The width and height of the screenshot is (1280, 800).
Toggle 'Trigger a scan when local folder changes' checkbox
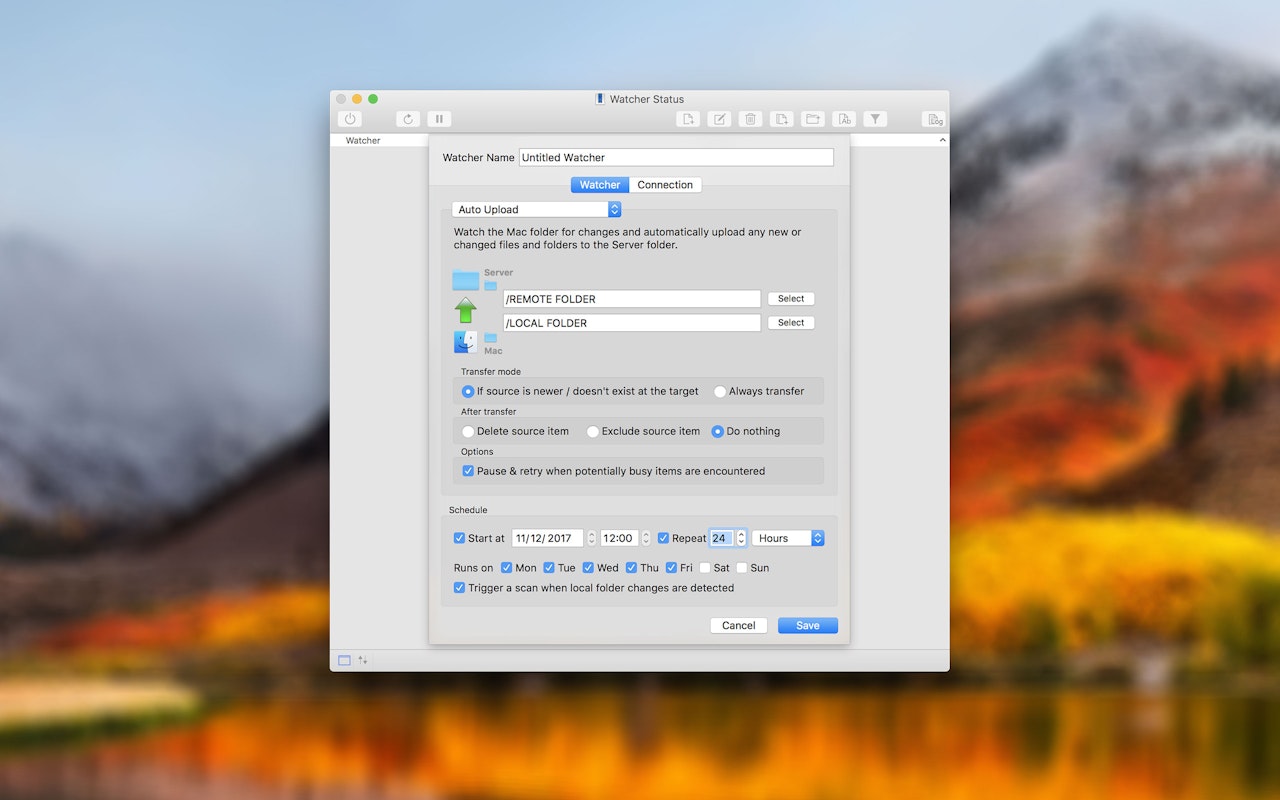click(460, 588)
